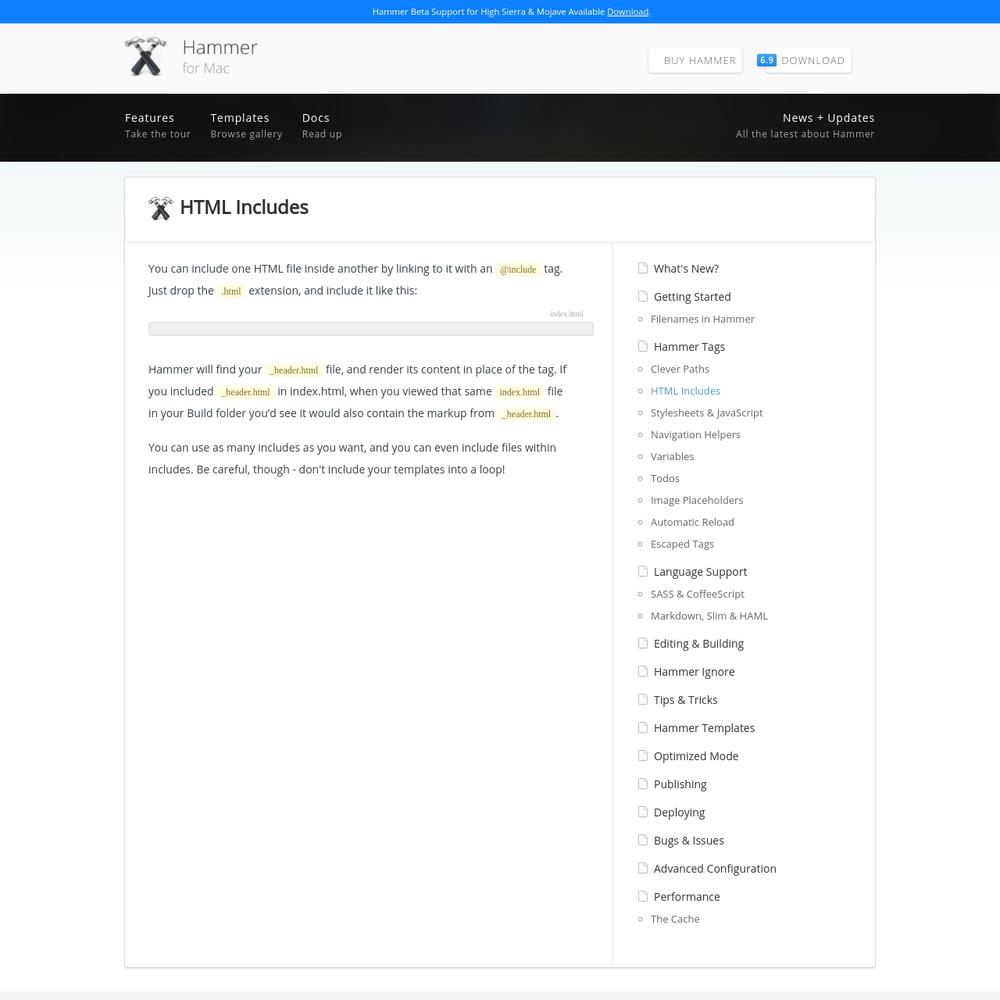Open Navigation Helpers page
1000x1000 pixels.
click(696, 434)
